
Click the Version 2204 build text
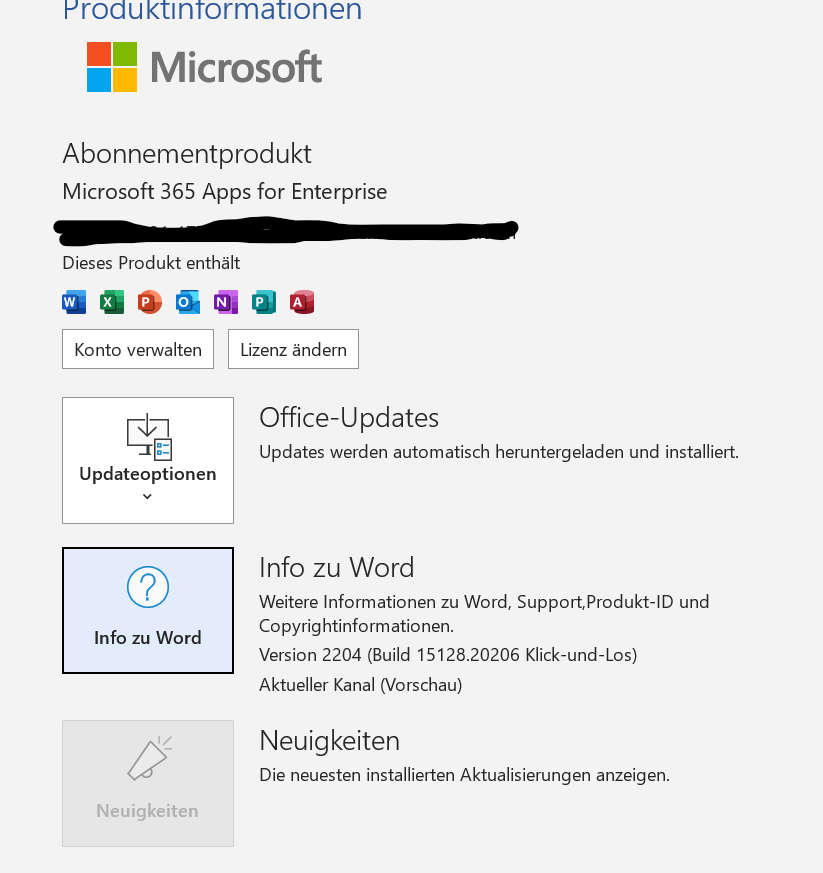point(448,655)
